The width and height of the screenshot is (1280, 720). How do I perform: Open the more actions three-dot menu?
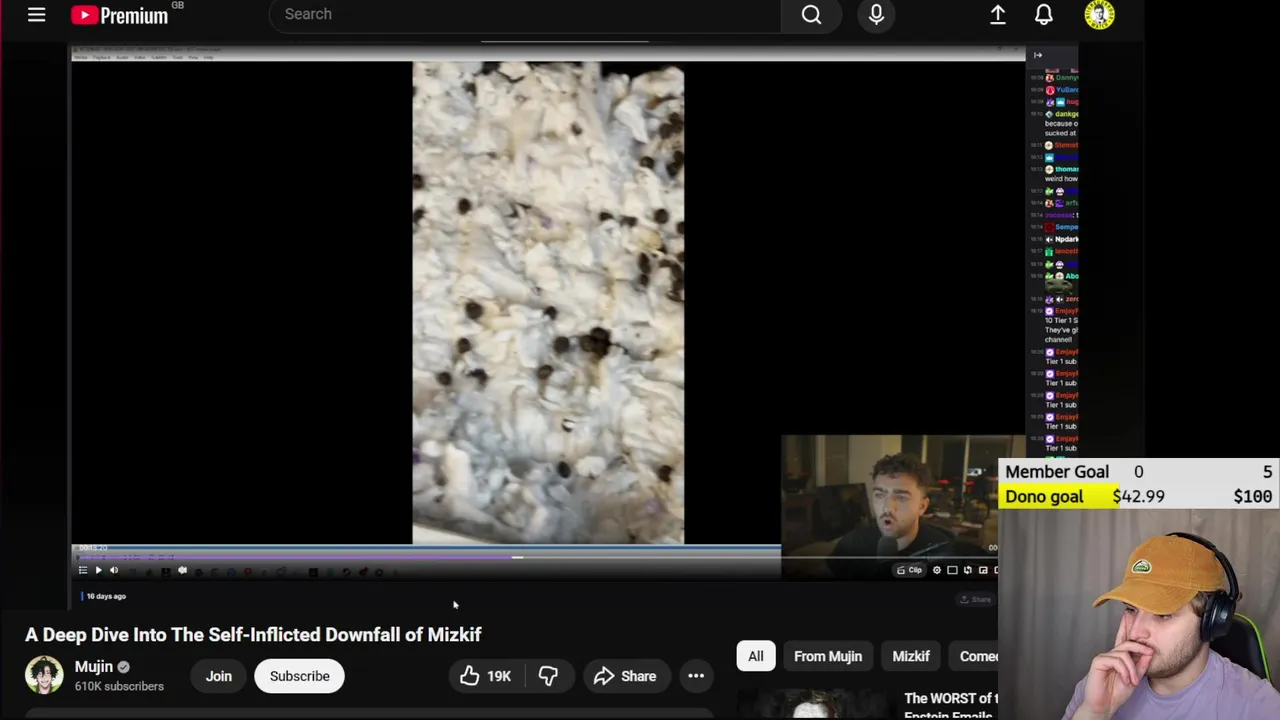(x=696, y=676)
